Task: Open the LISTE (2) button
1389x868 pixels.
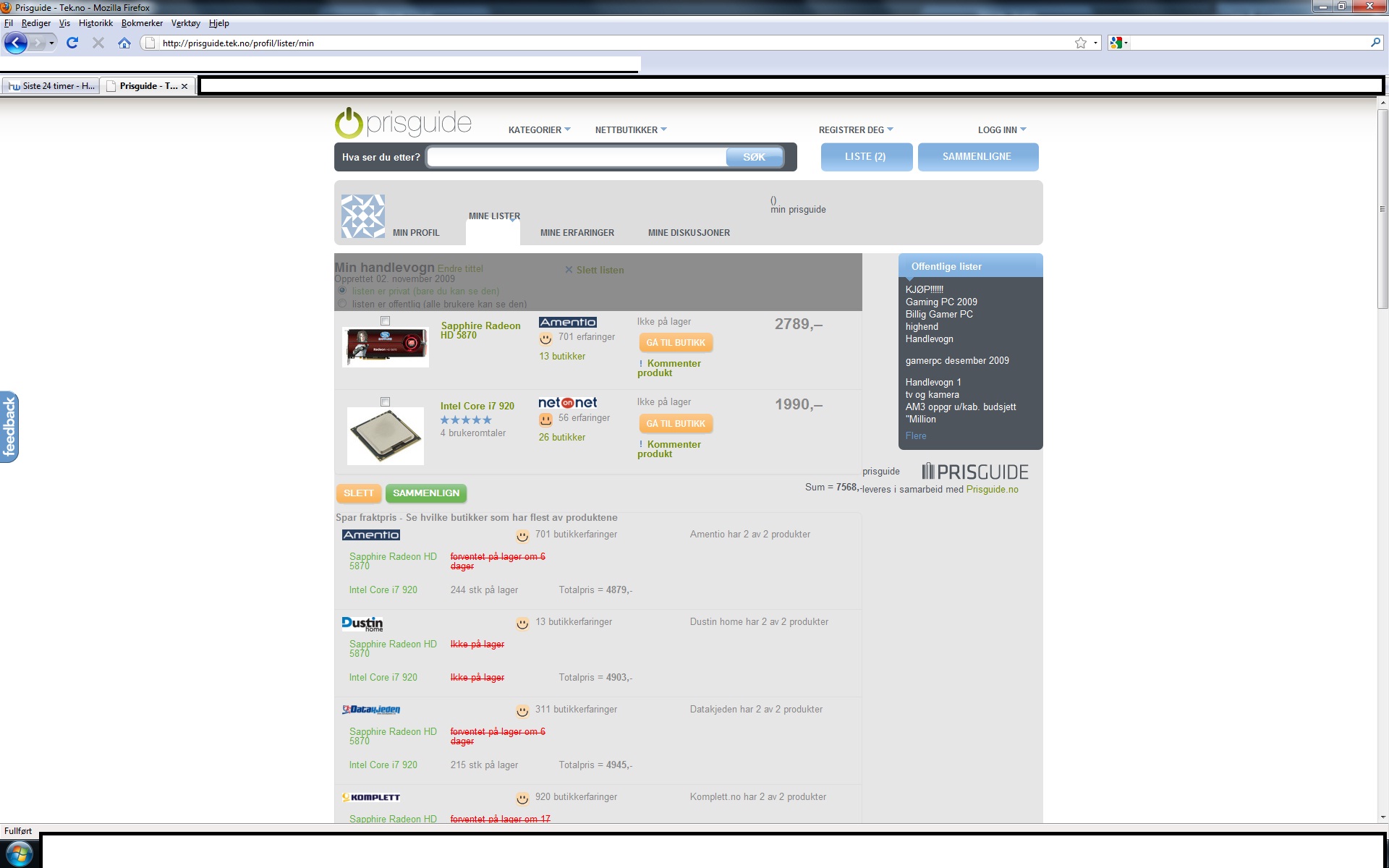Action: (x=866, y=157)
